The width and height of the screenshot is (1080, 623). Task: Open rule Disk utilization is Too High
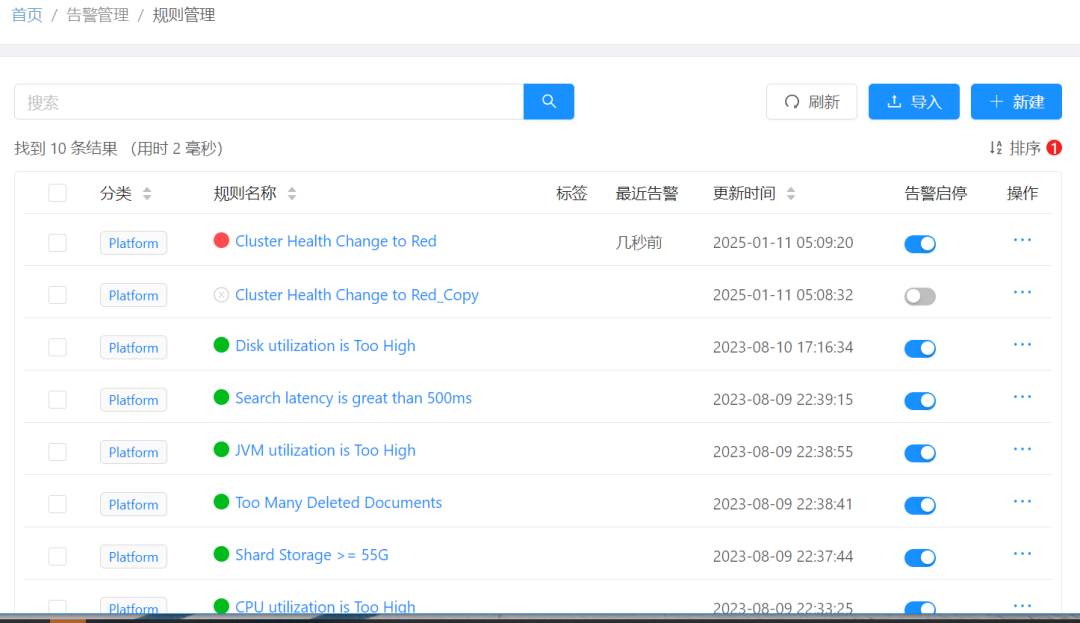point(325,346)
